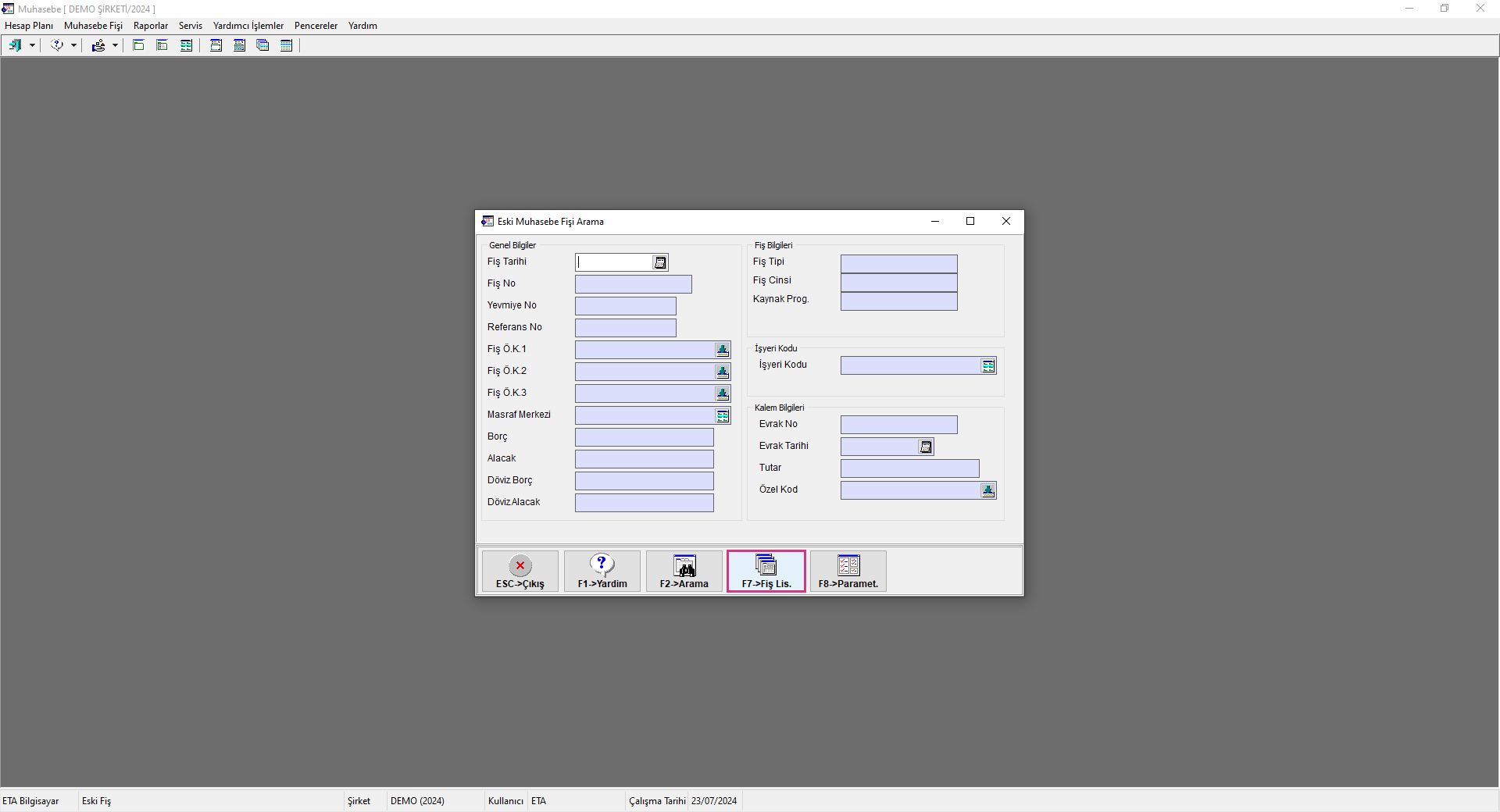
Task: Open the lookup for Özel Kod
Action: coord(988,491)
